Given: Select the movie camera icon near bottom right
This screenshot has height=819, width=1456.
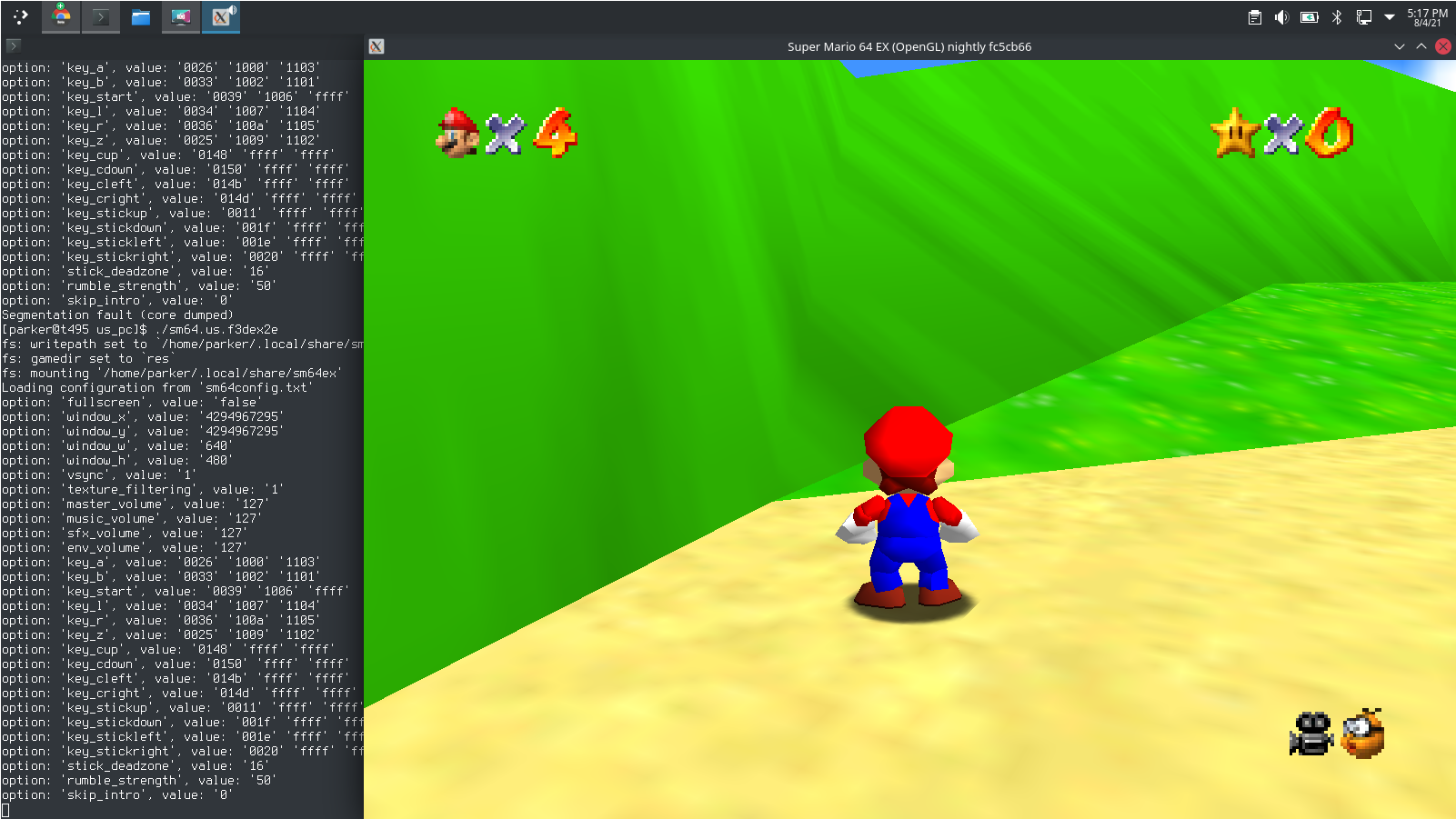Looking at the screenshot, I should pos(1310,734).
